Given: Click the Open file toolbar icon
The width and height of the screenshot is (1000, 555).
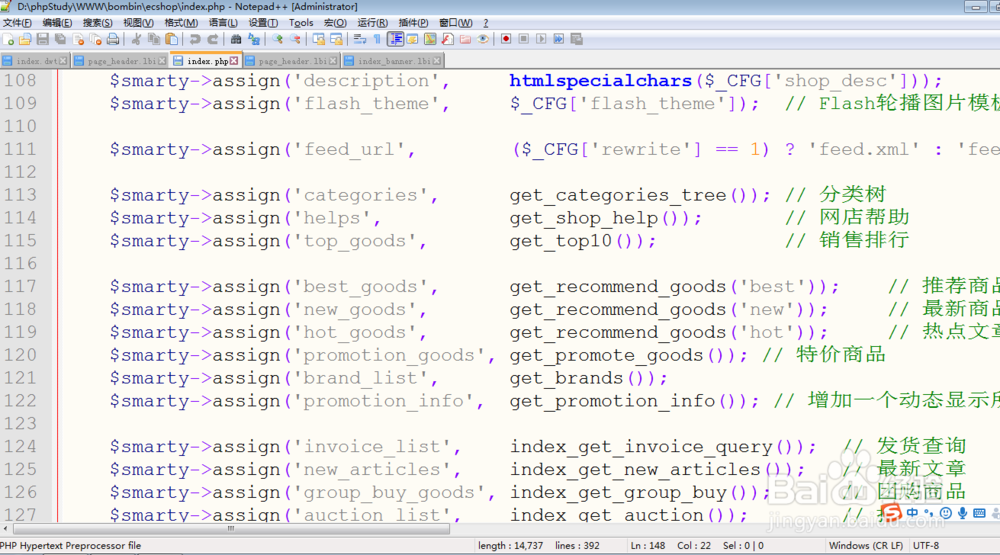Looking at the screenshot, I should [x=25, y=39].
